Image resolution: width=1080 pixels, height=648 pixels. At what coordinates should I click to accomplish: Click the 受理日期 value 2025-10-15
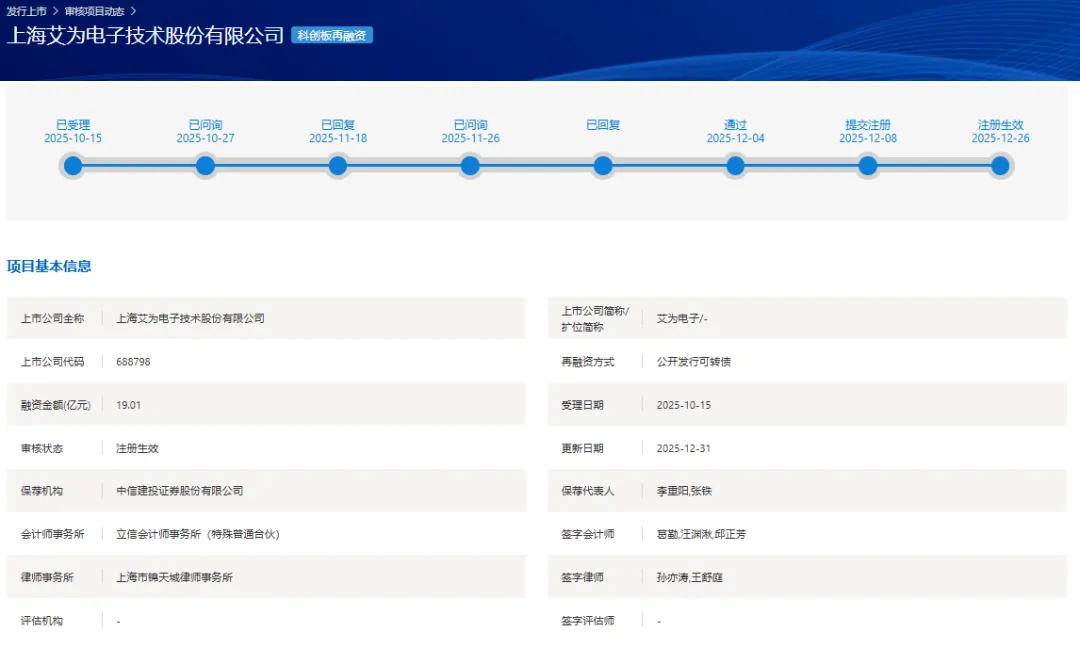[x=683, y=405]
